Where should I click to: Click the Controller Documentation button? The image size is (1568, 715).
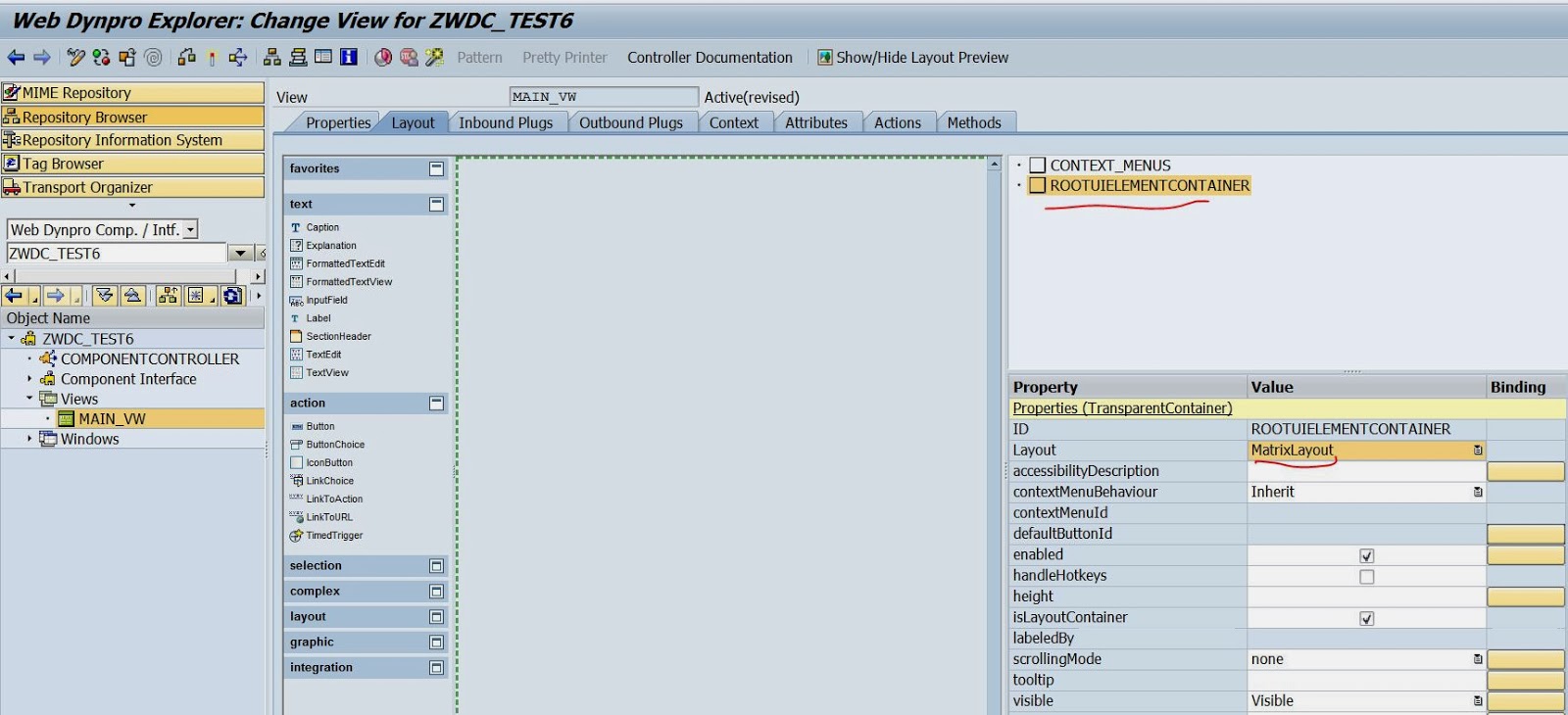pyautogui.click(x=710, y=58)
